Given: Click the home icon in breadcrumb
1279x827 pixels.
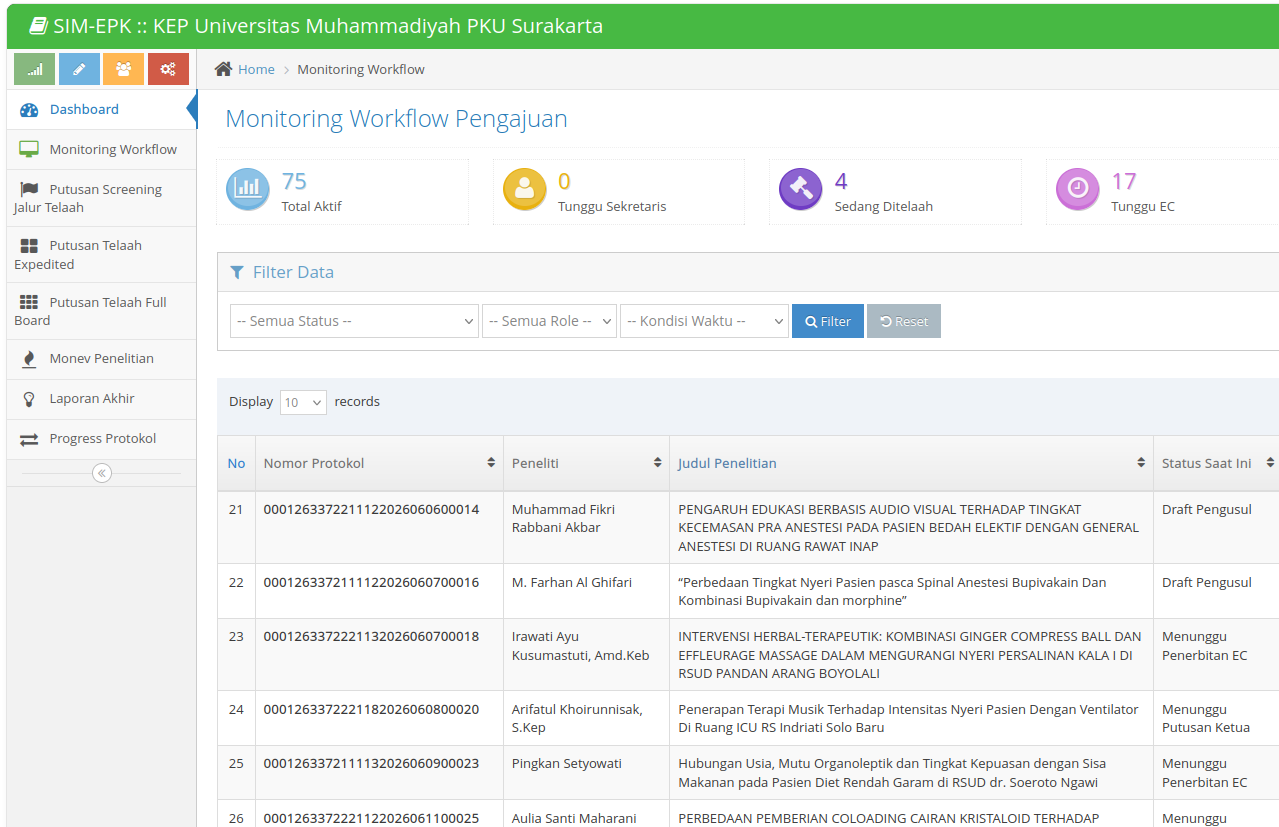Looking at the screenshot, I should [224, 69].
